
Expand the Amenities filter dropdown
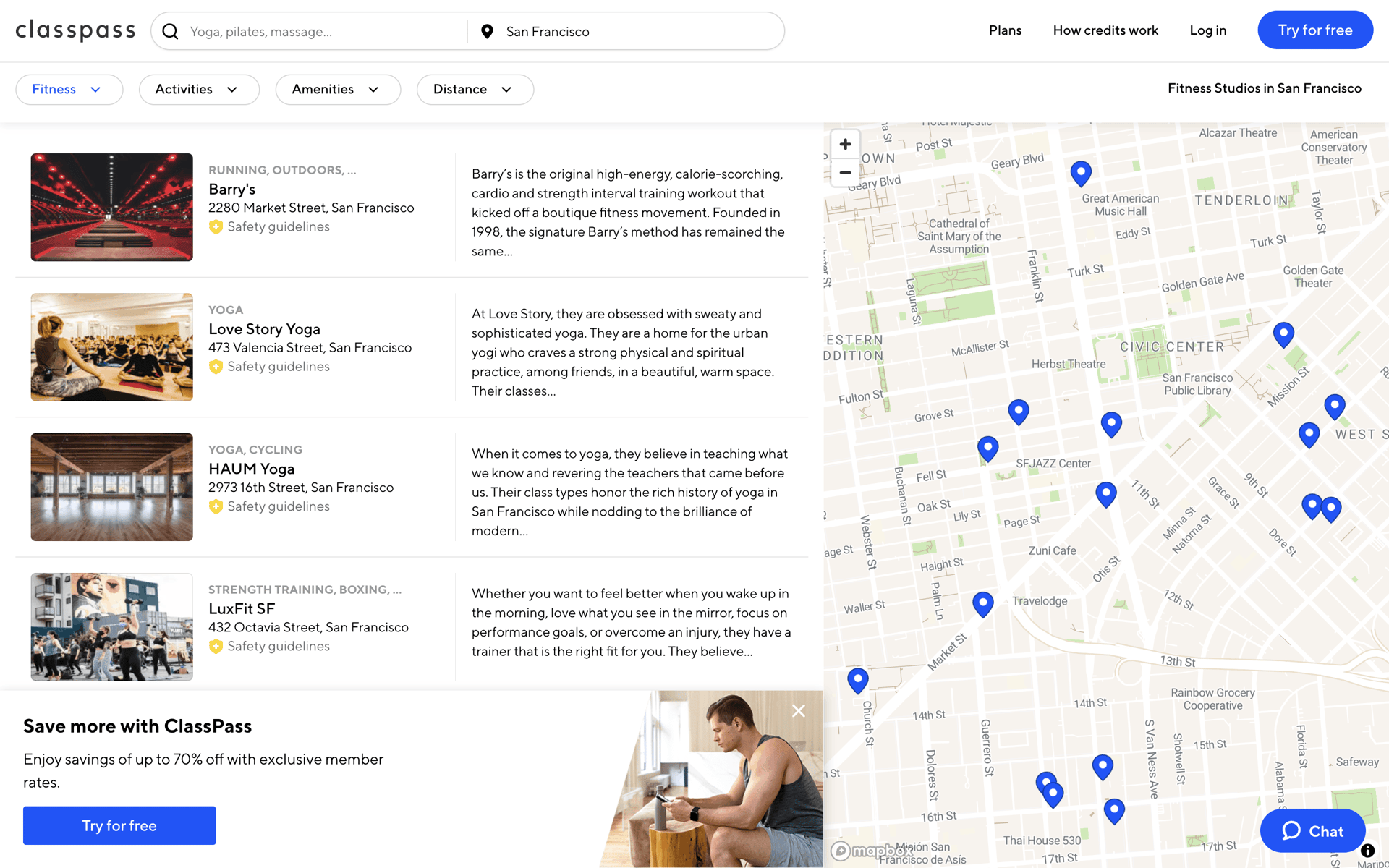pos(338,90)
